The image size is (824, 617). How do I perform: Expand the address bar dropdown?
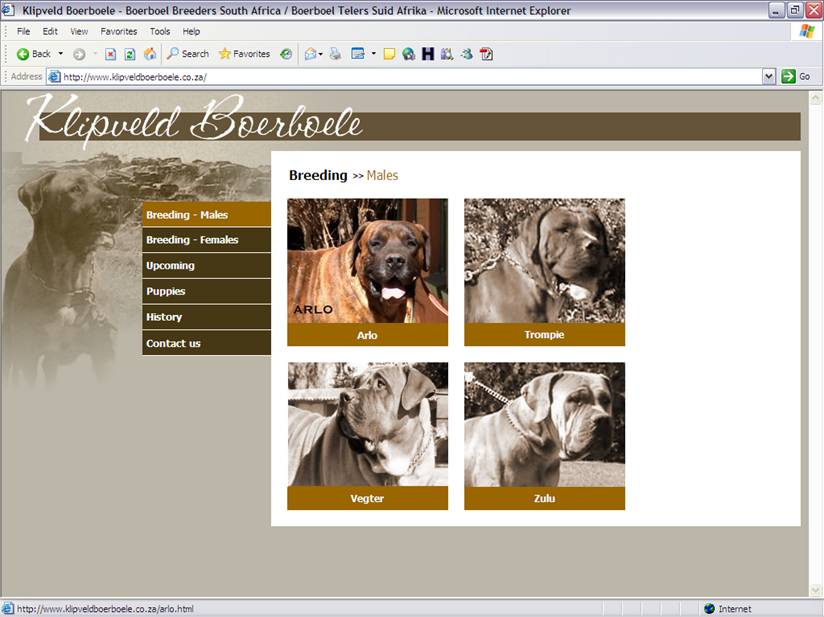tap(768, 77)
